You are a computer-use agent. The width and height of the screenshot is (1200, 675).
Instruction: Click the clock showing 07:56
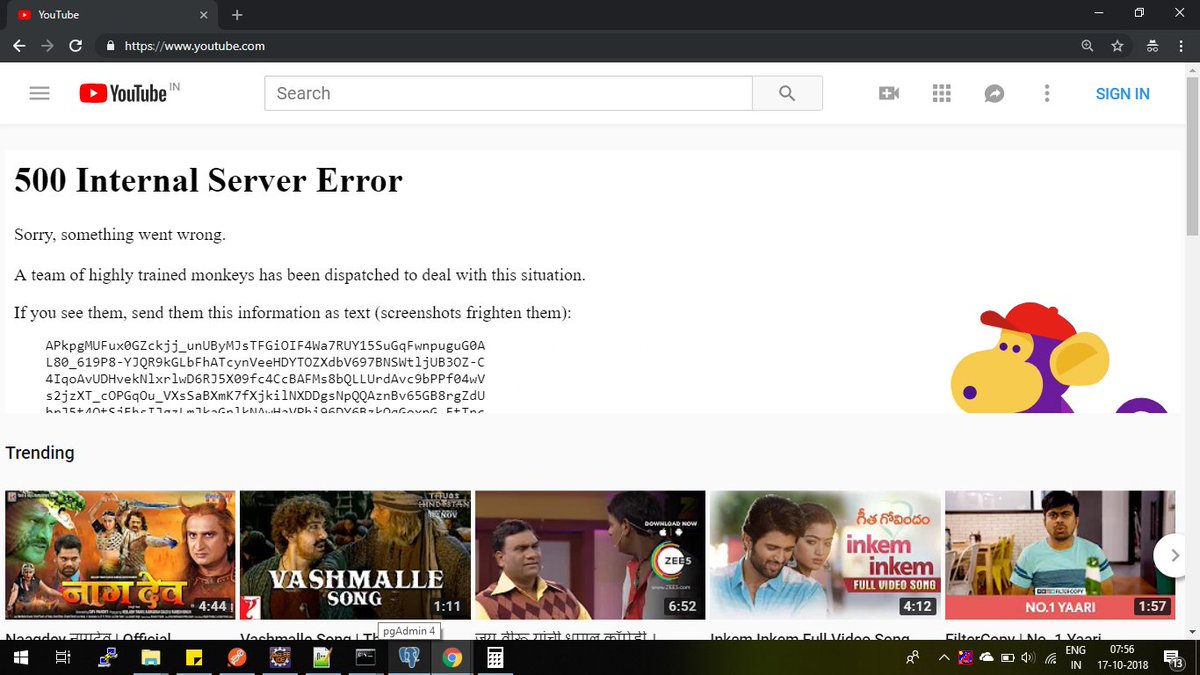(x=1120, y=651)
